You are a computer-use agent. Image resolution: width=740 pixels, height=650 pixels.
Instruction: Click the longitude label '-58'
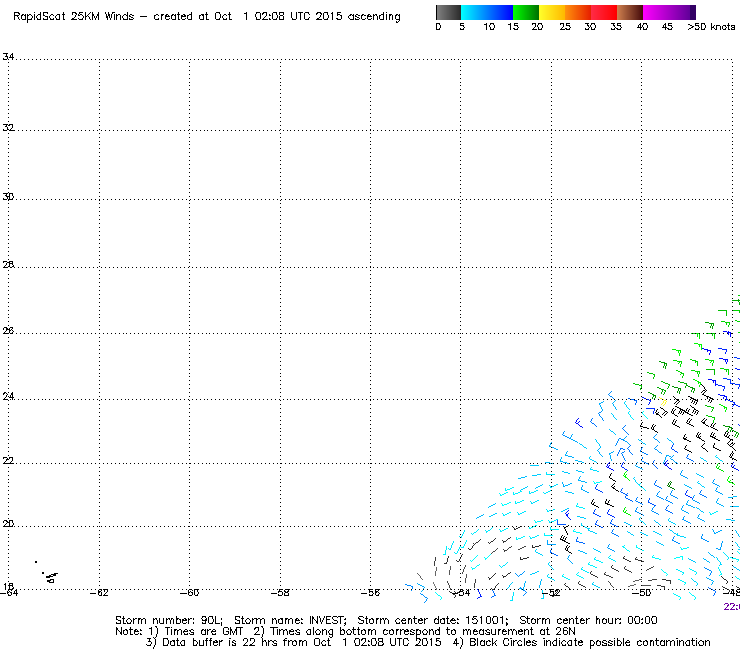pos(280,593)
